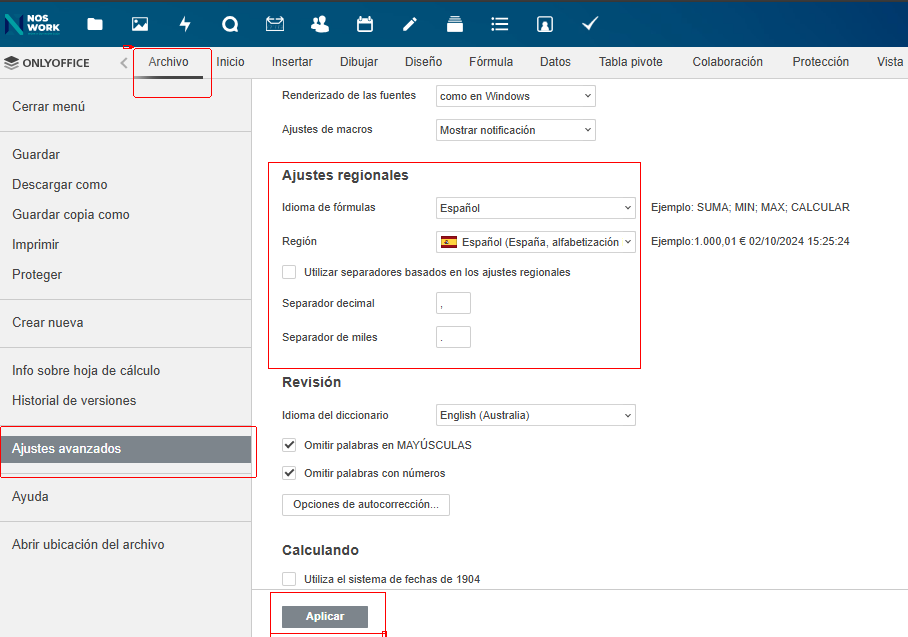The height and width of the screenshot is (637, 908).
Task: Open the Contacts people icon
Action: (x=319, y=24)
